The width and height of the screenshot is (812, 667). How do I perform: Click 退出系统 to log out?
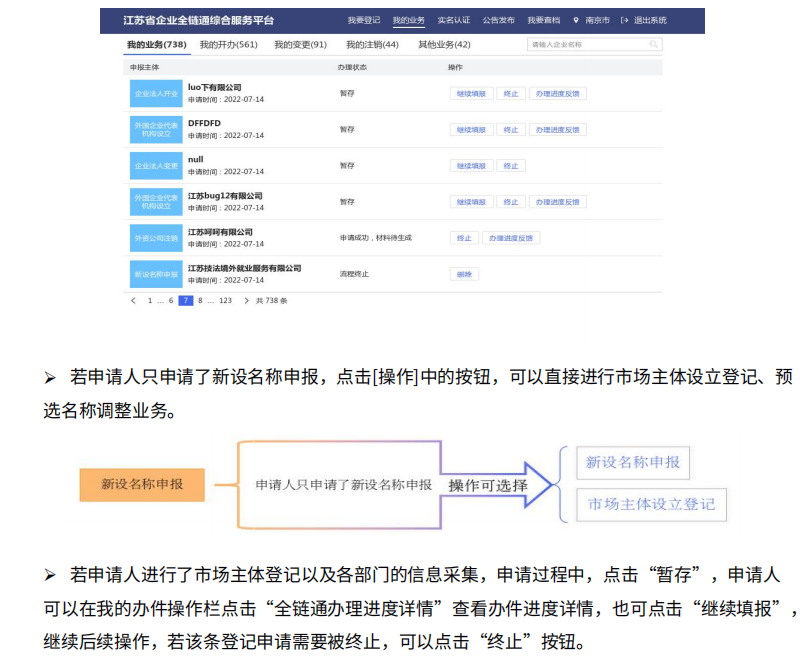(650, 20)
